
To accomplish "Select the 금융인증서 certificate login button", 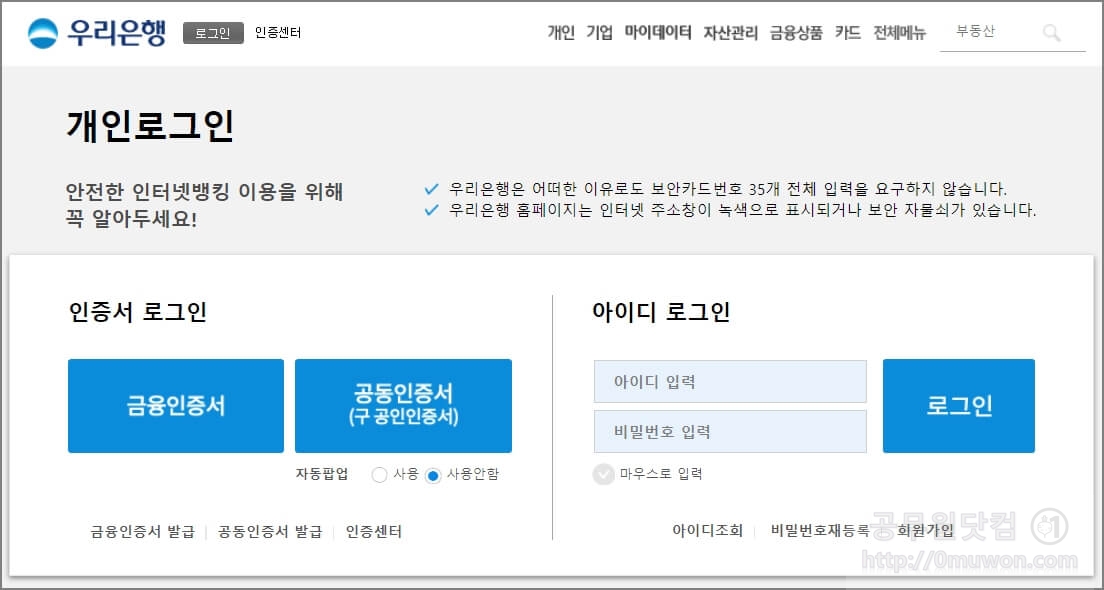I will tap(175, 405).
